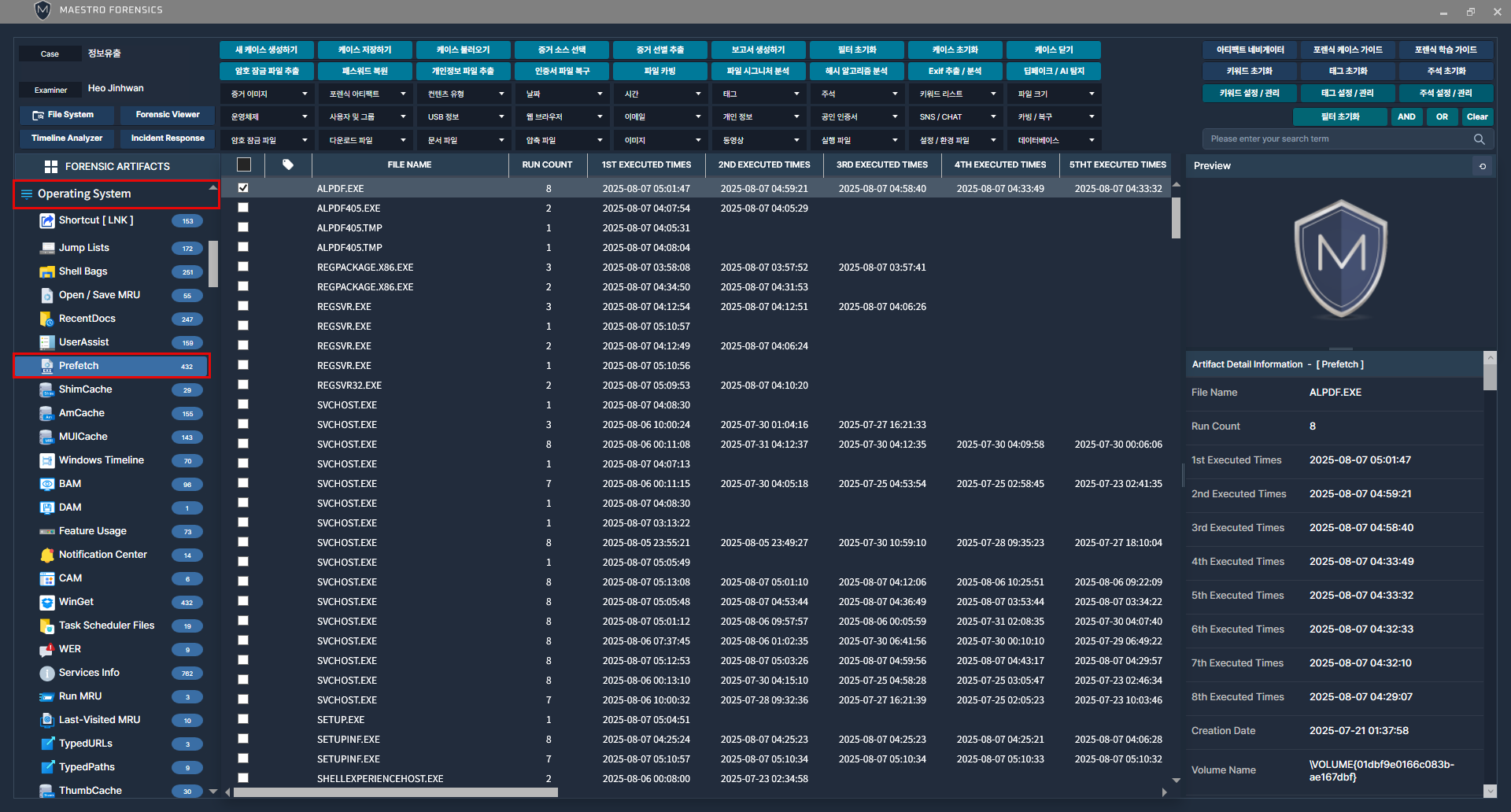Click the Forensic Artifacts grid icon
The height and width of the screenshot is (812, 1511).
tap(51, 167)
